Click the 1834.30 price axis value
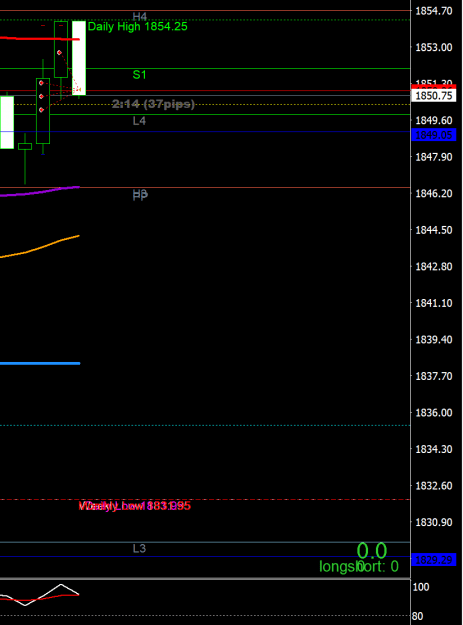The image size is (463, 625). click(434, 449)
